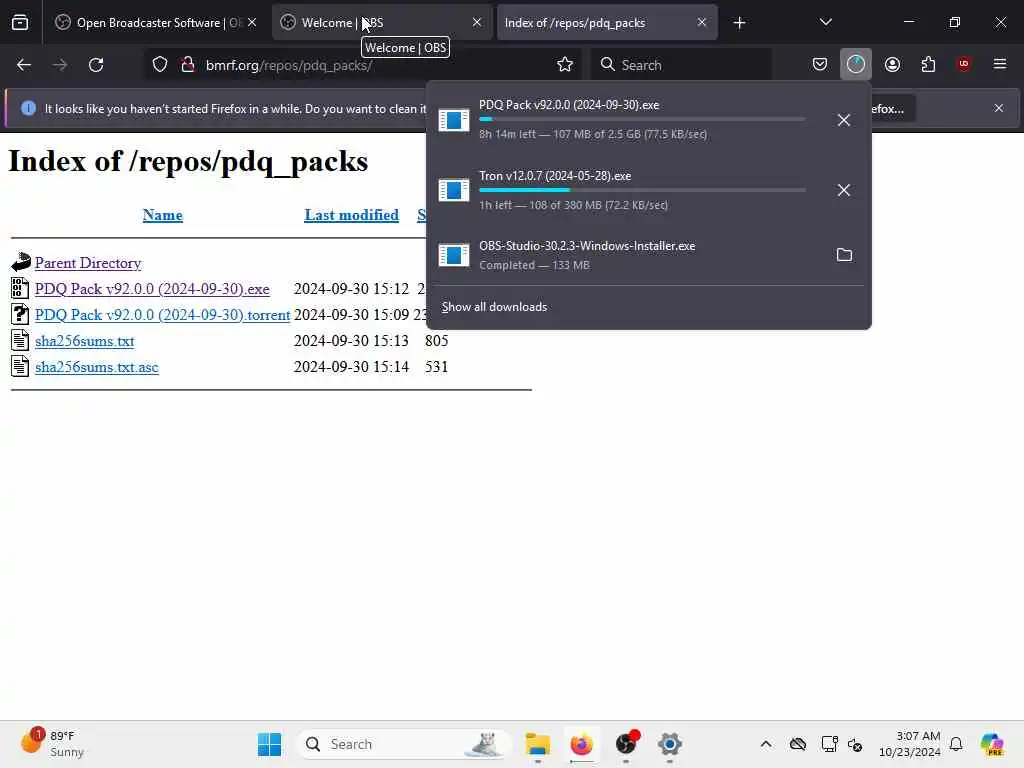Show OBS-Studio installer in folder
The height and width of the screenshot is (768, 1024).
844,255
